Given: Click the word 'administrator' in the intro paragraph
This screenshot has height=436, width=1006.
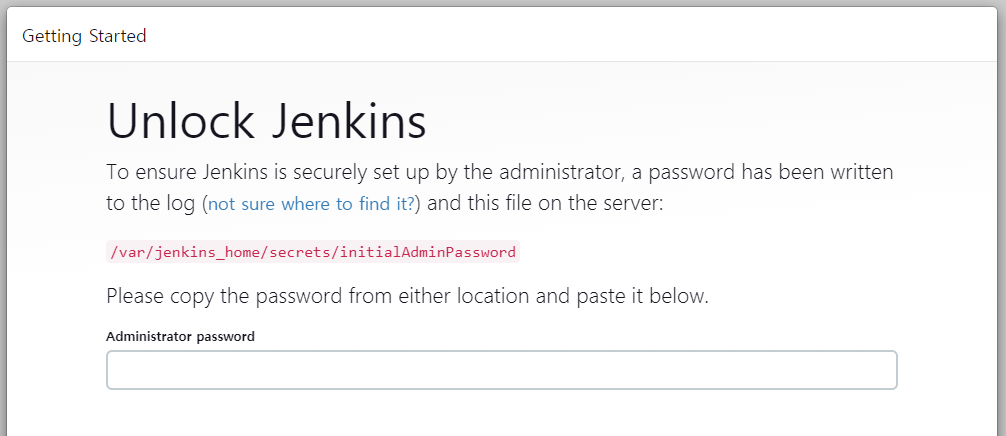Looking at the screenshot, I should tap(559, 172).
